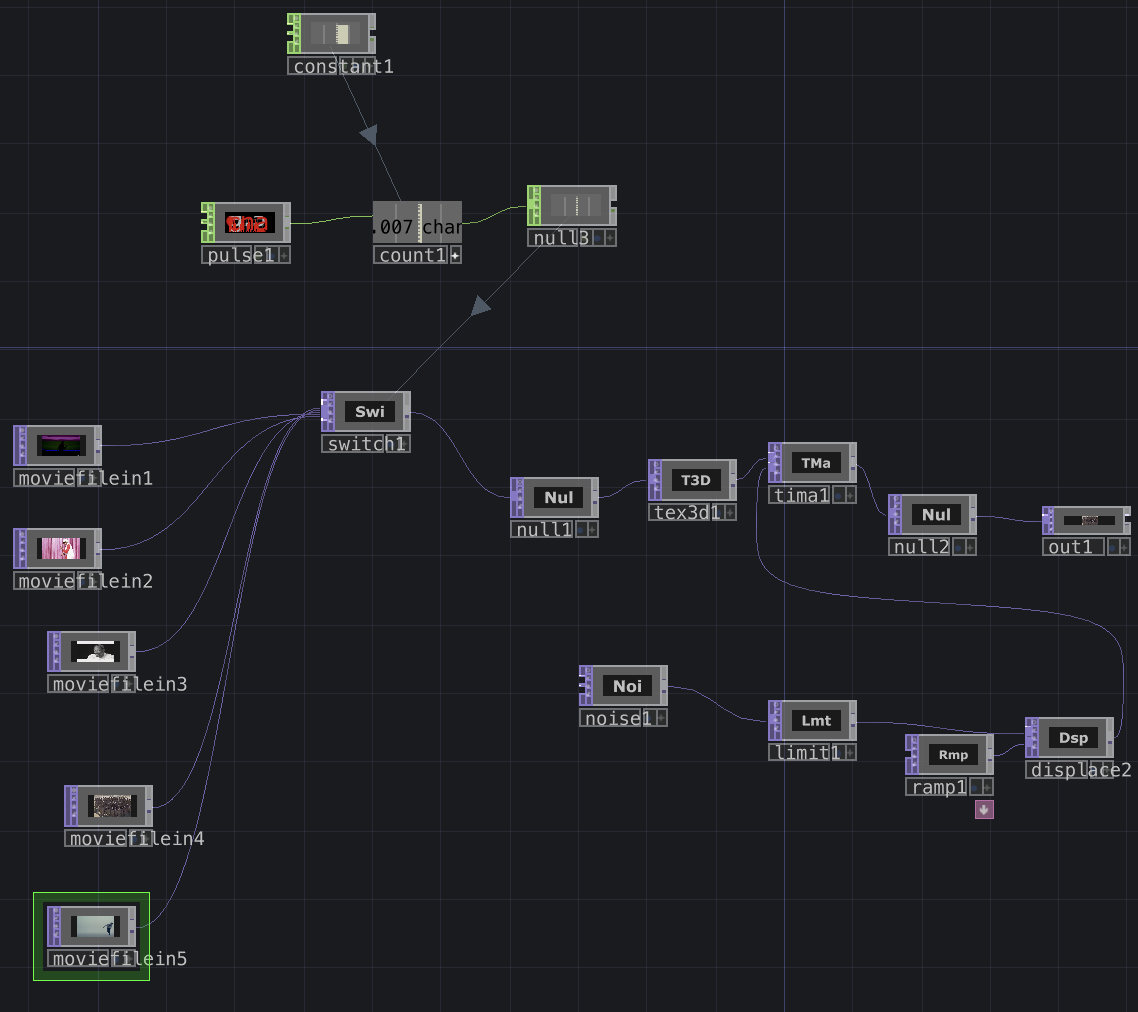The image size is (1138, 1012).
Task: Select the ramp1 Rmp node
Action: point(953,755)
